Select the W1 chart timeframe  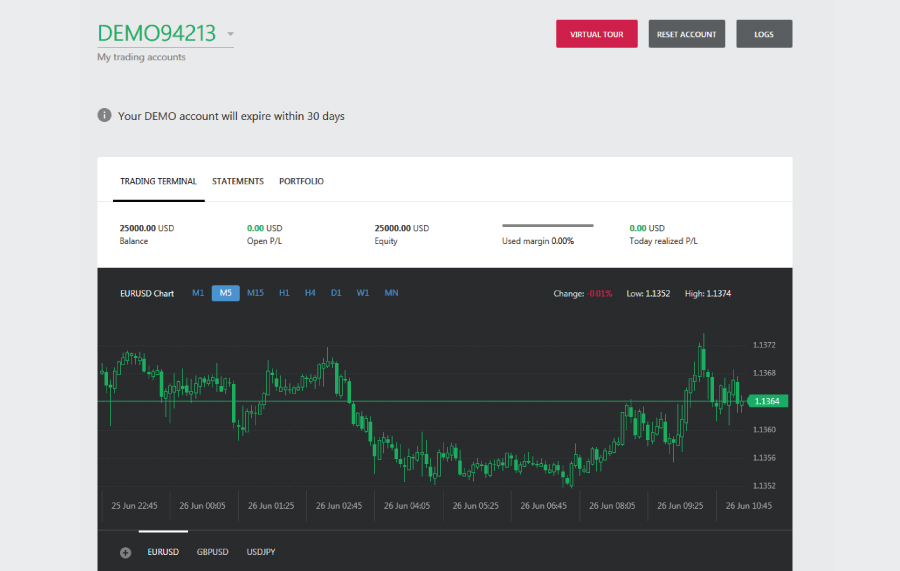pos(362,293)
